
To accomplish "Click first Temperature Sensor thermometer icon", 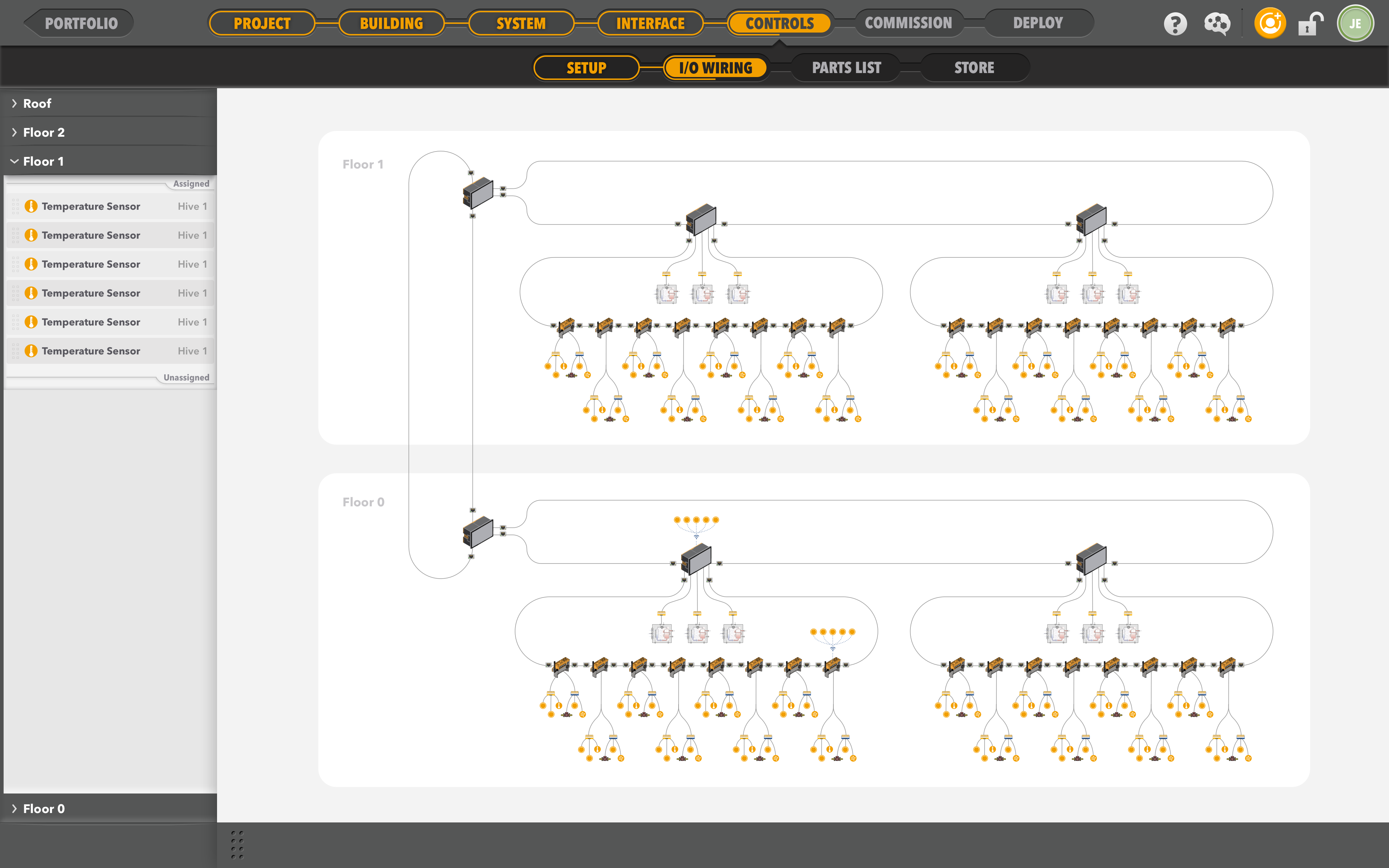I will tap(31, 206).
